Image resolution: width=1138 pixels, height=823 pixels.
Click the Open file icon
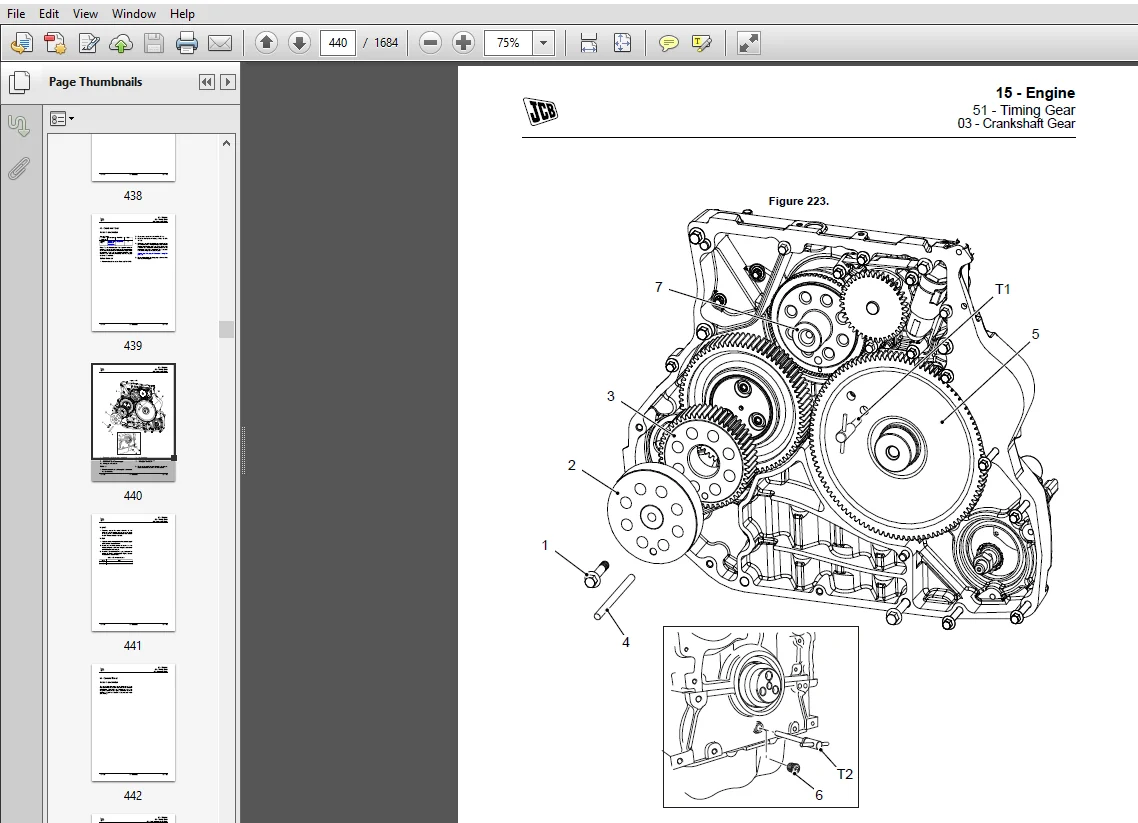[22, 44]
